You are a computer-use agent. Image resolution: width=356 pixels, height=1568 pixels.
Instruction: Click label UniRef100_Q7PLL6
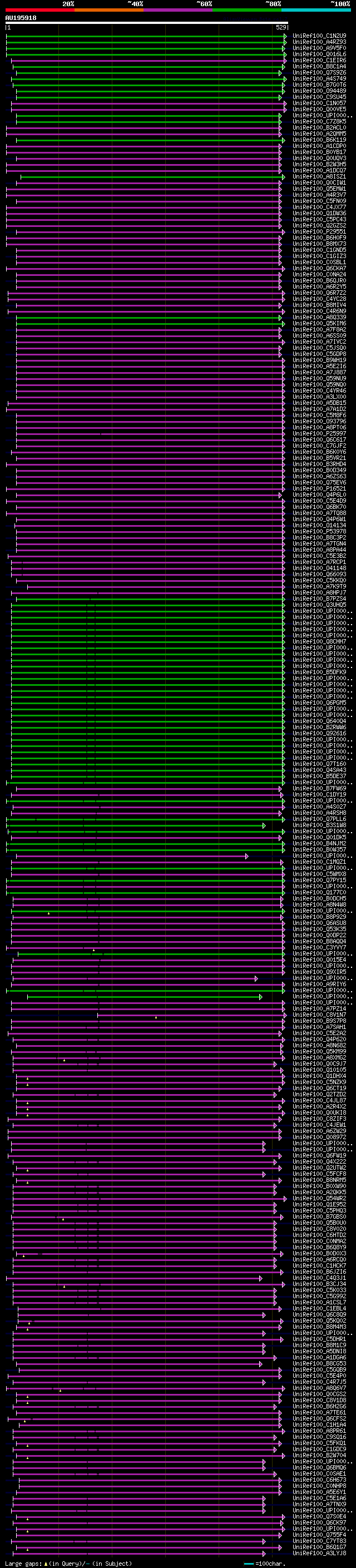(x=319, y=819)
